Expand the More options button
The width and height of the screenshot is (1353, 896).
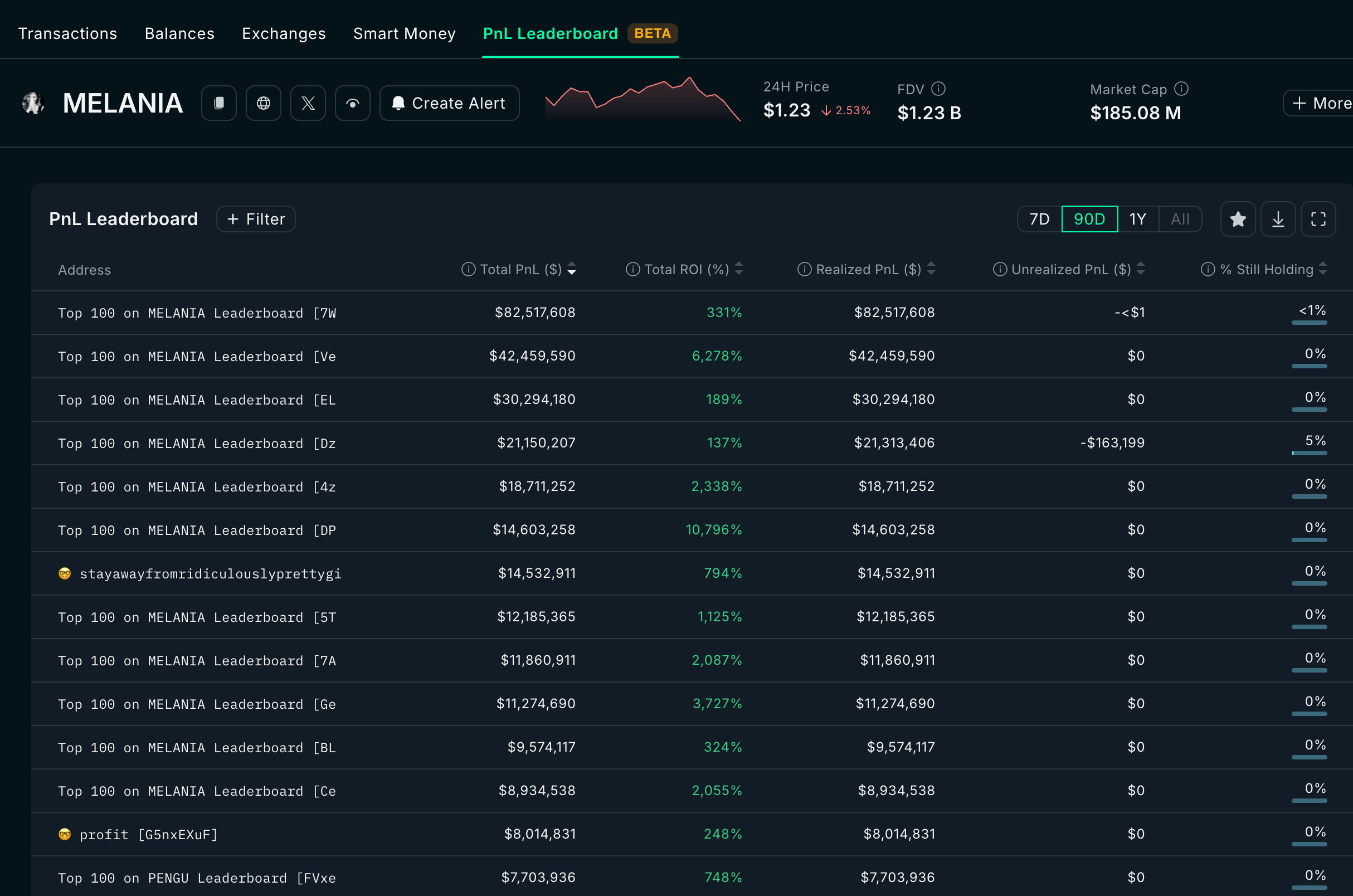point(1318,104)
